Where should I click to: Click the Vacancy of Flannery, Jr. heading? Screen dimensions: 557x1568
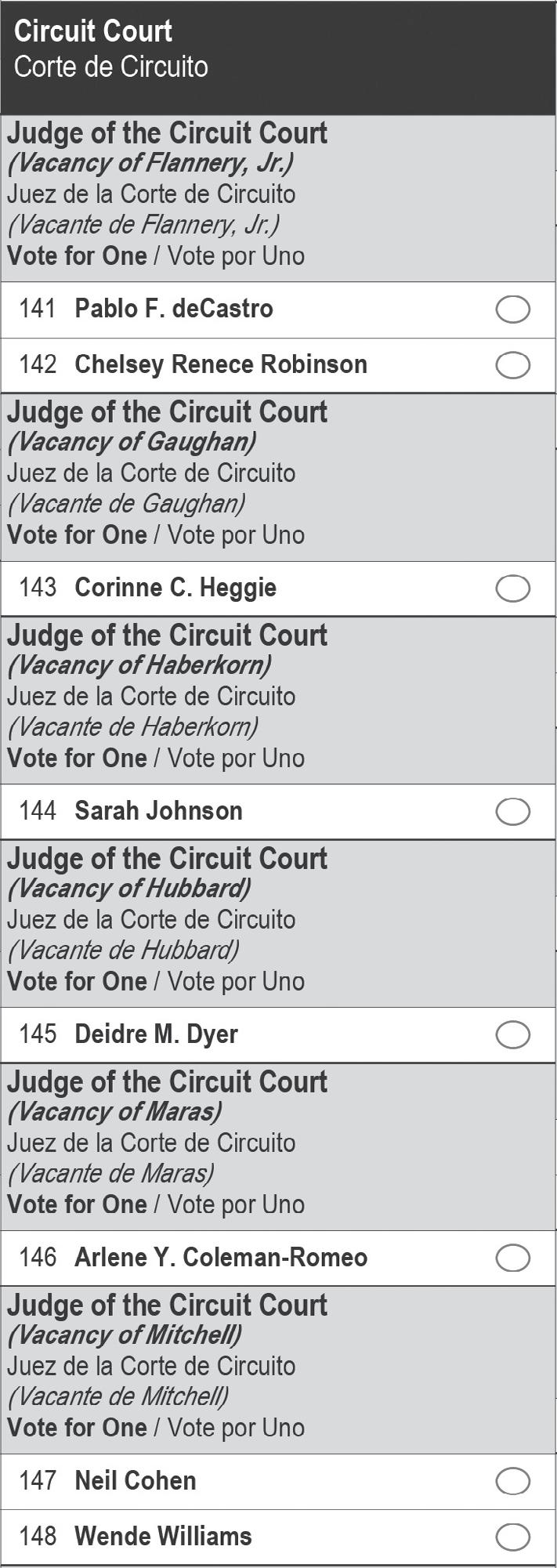pos(150,164)
